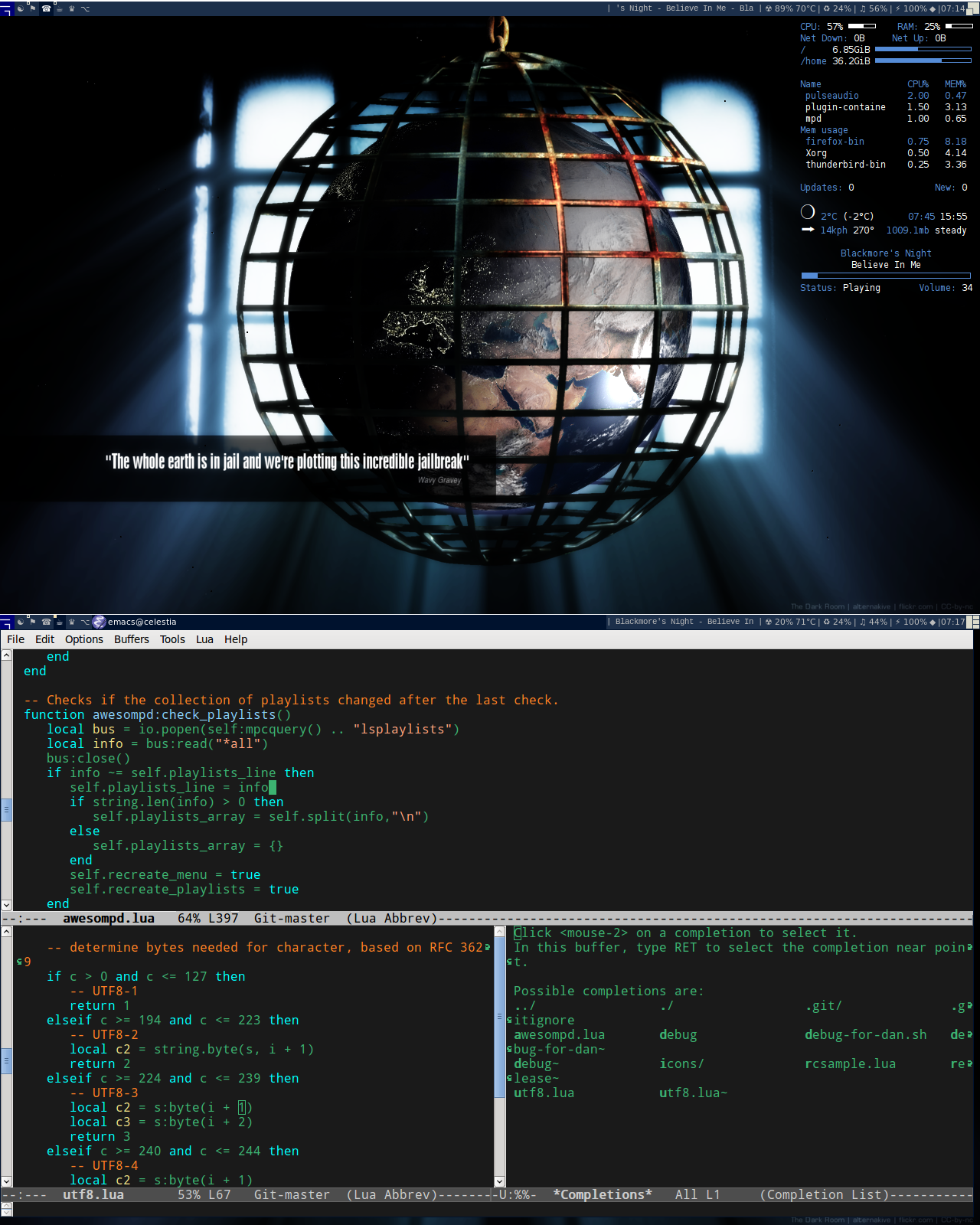Click the up arrow of the utf8.lua scrollbar
980x1225 pixels.
pos(6,931)
